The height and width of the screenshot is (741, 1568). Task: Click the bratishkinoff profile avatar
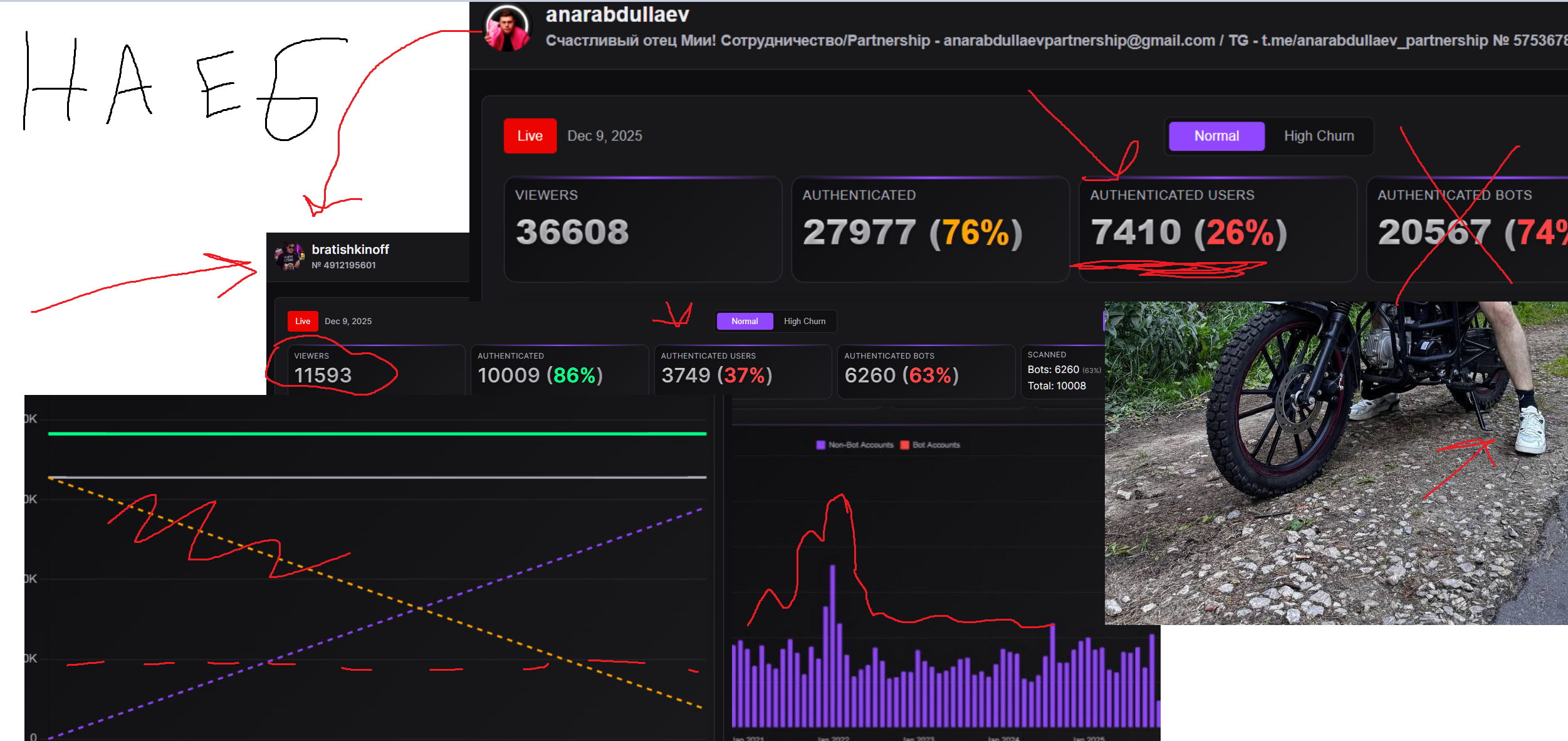click(x=290, y=256)
